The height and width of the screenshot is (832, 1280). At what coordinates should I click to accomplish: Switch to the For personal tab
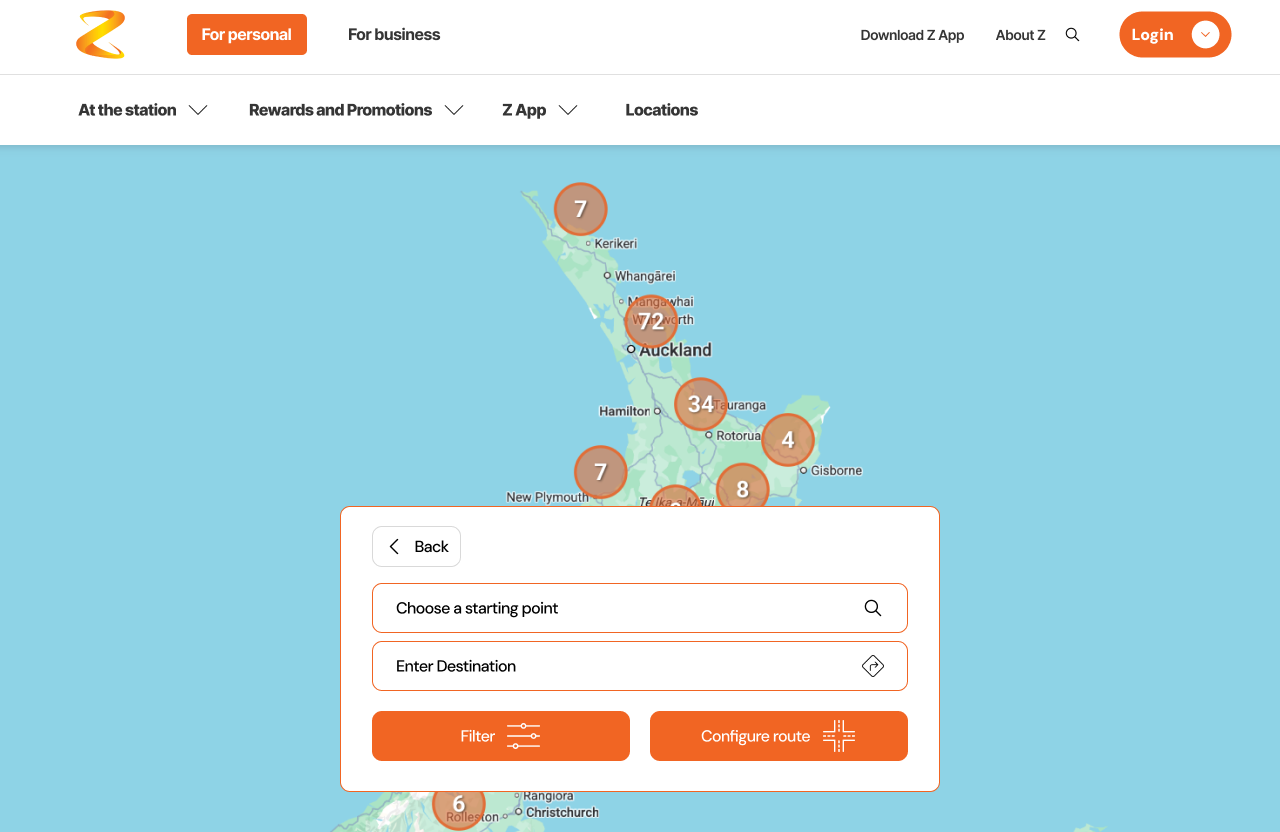pyautogui.click(x=247, y=35)
